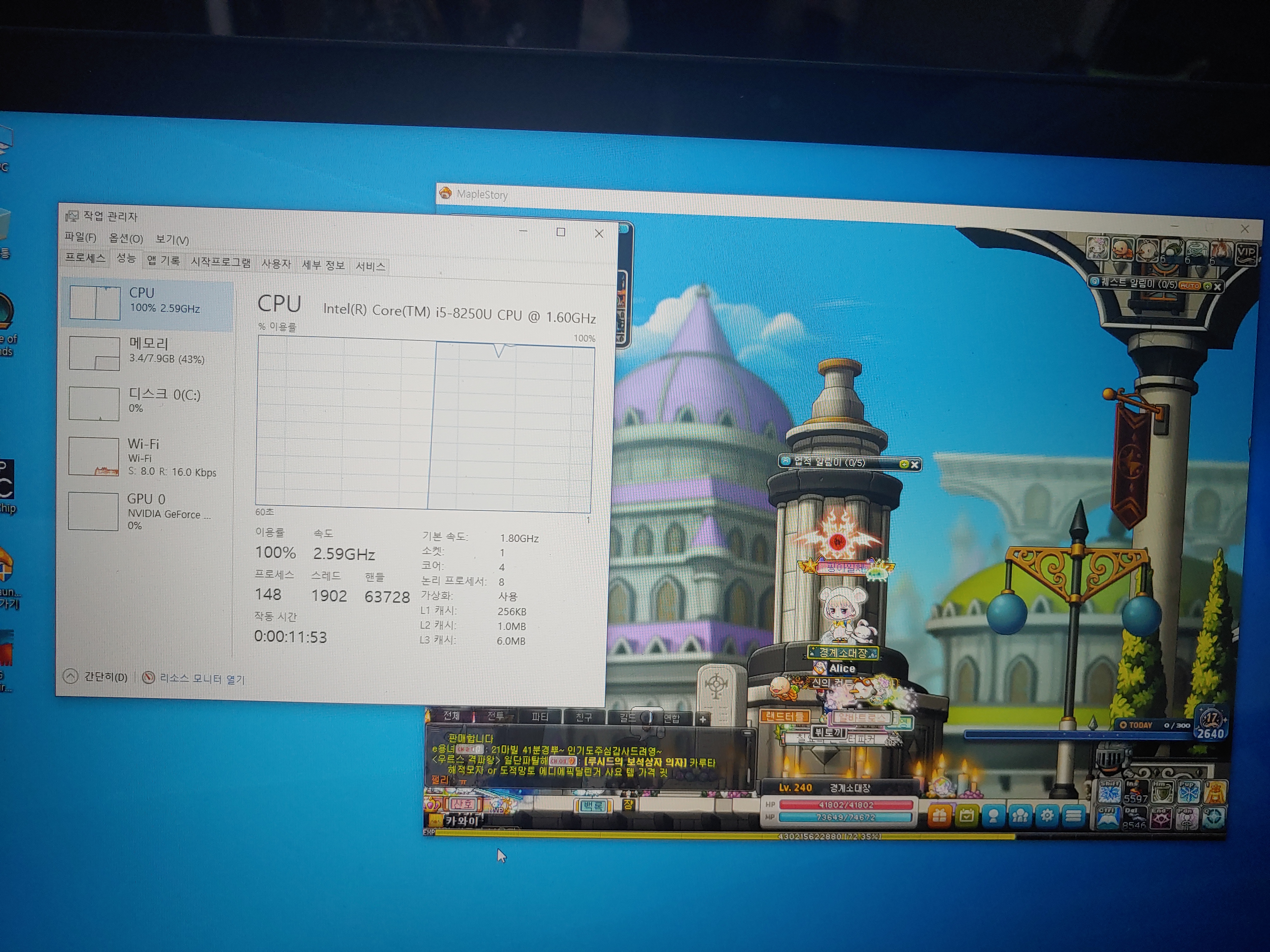Select the 전투 chat tab
Screen dimensions: 1270x952
(495, 716)
